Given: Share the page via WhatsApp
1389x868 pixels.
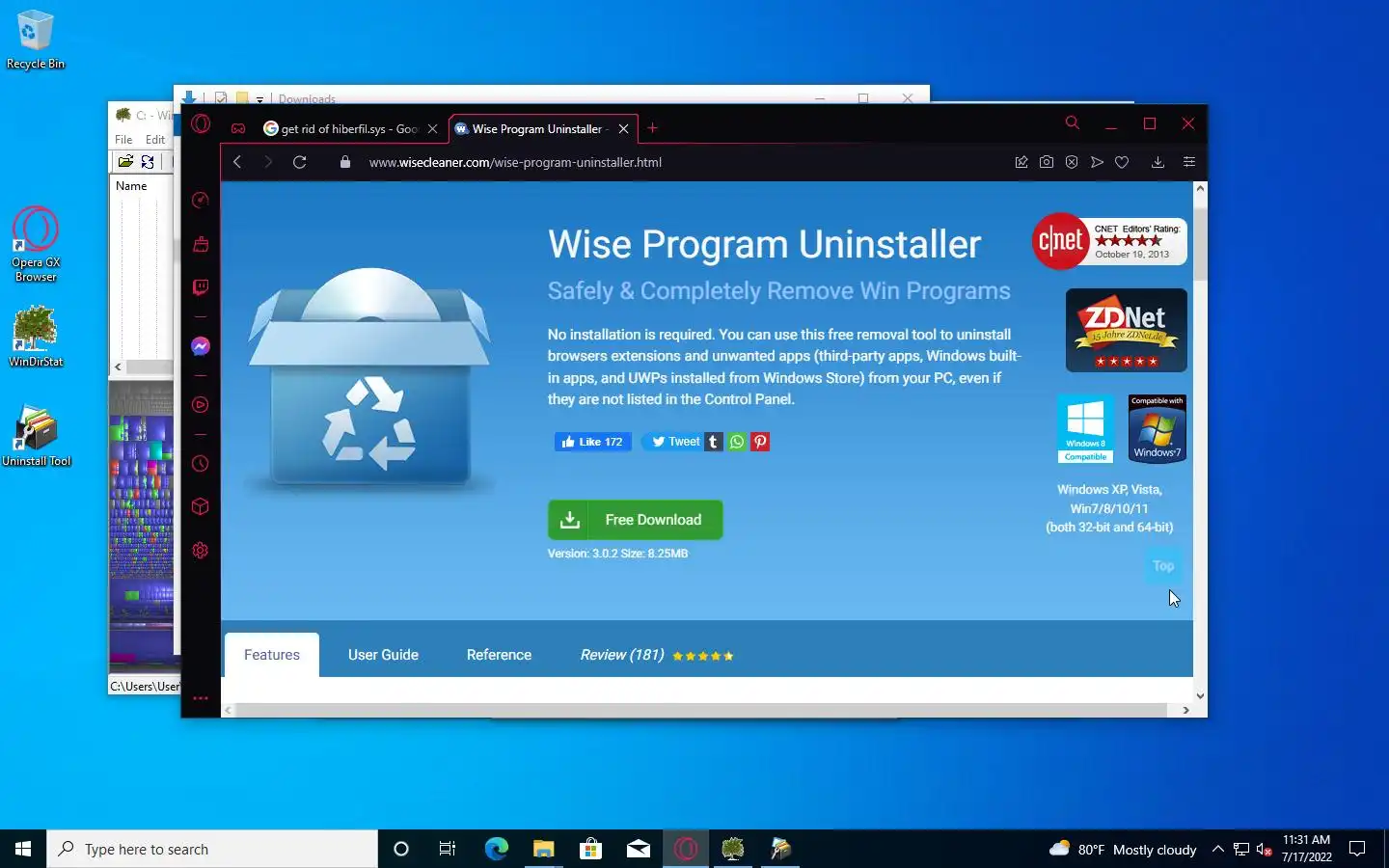Looking at the screenshot, I should (x=737, y=442).
